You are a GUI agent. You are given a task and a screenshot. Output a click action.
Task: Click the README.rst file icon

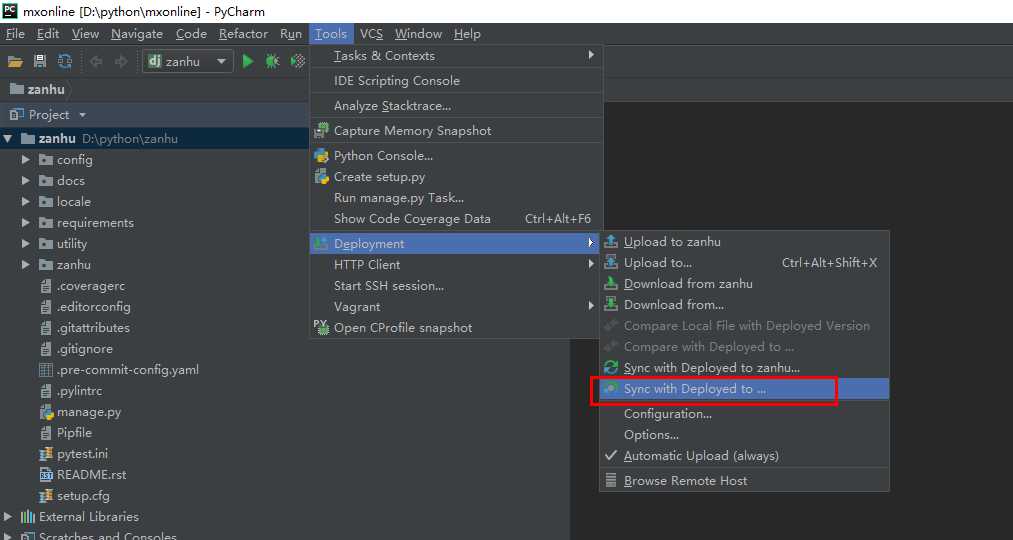(x=46, y=475)
